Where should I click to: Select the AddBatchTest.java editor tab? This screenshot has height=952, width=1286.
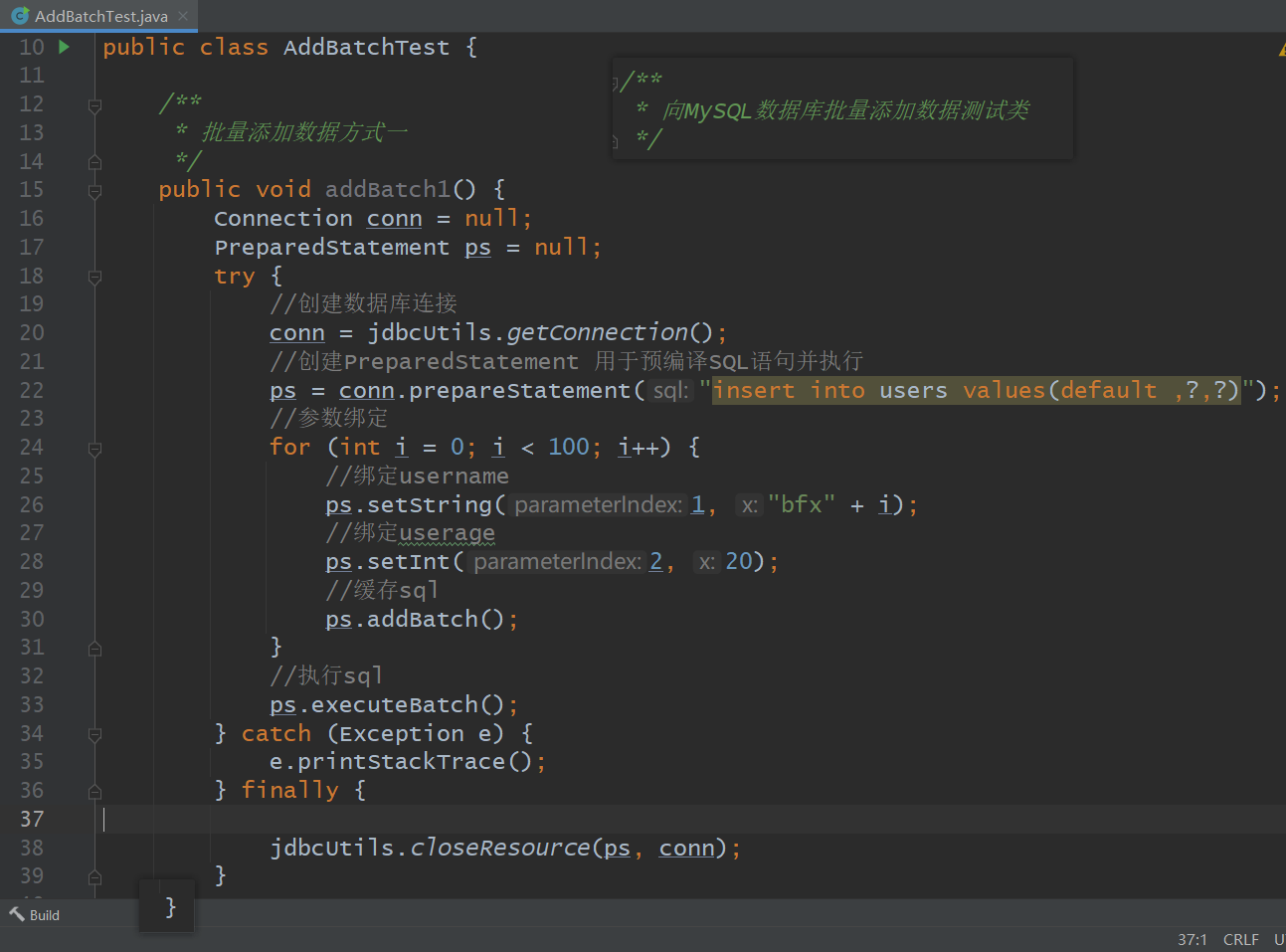coord(99,16)
